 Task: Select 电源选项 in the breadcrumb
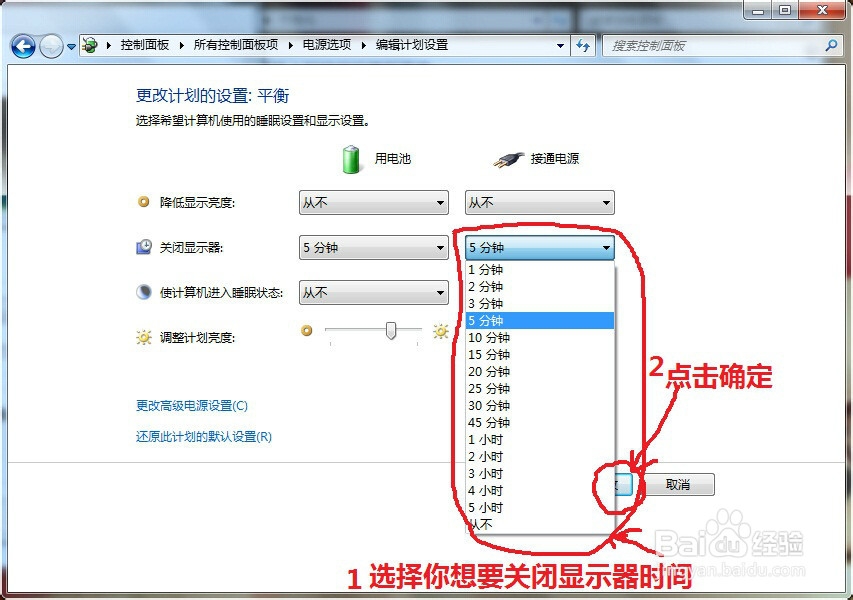326,45
